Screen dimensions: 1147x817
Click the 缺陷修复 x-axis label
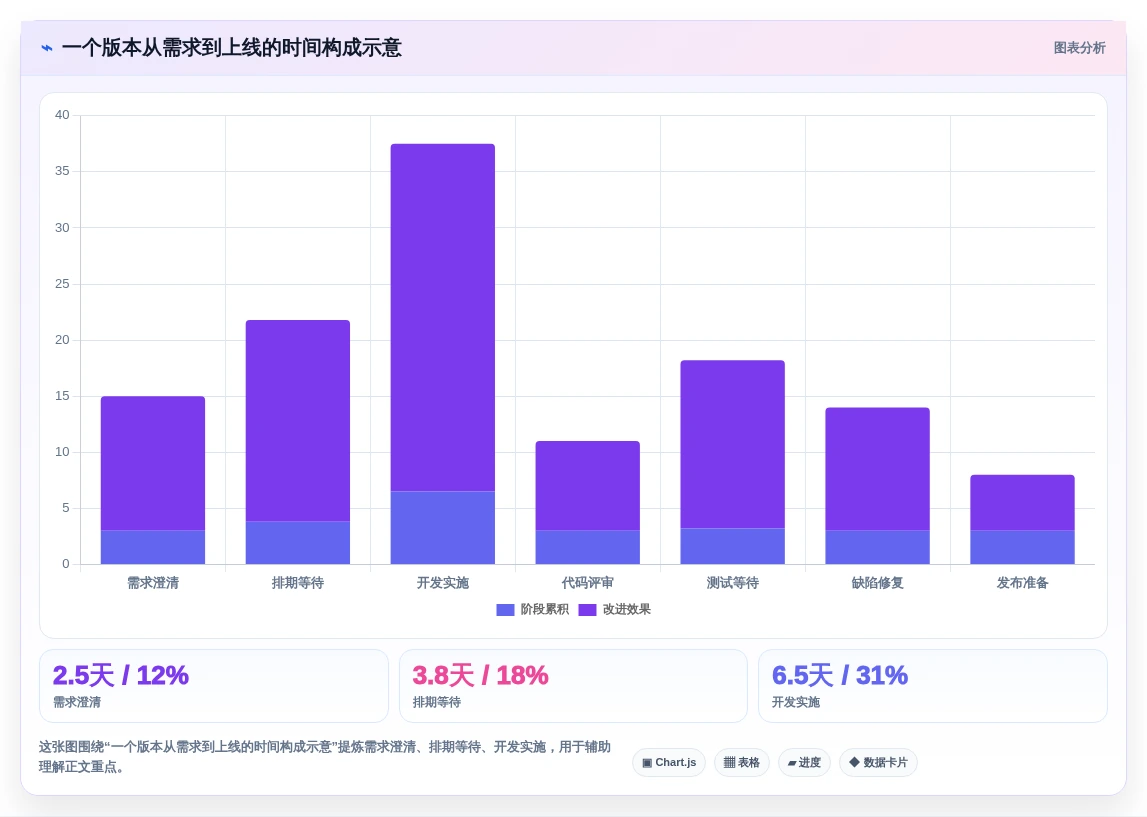[877, 583]
